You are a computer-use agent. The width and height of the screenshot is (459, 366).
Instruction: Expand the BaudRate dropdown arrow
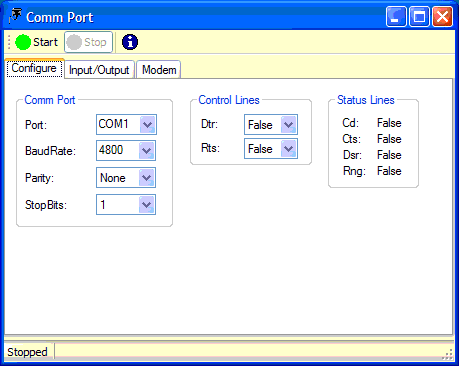pyautogui.click(x=147, y=151)
